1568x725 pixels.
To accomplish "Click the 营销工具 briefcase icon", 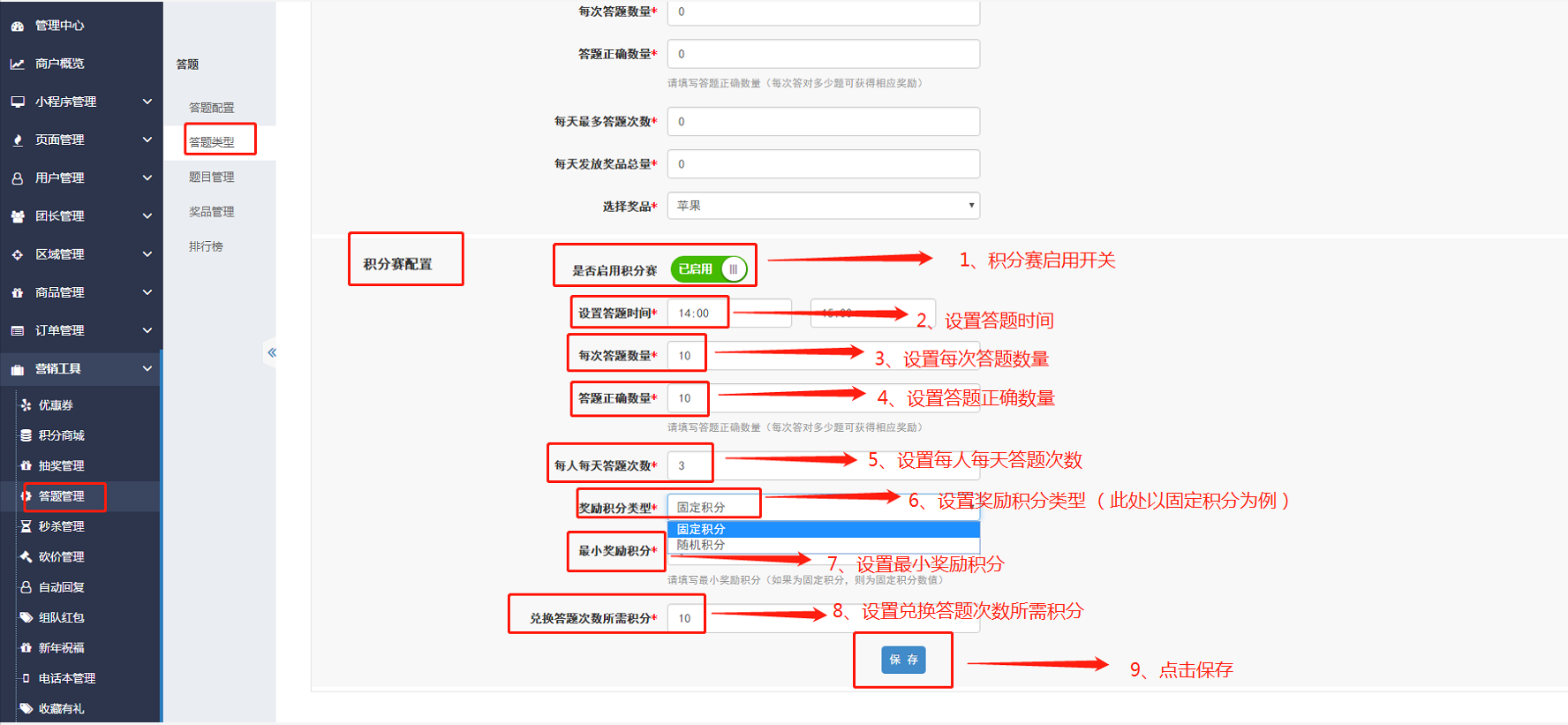I will (x=18, y=369).
